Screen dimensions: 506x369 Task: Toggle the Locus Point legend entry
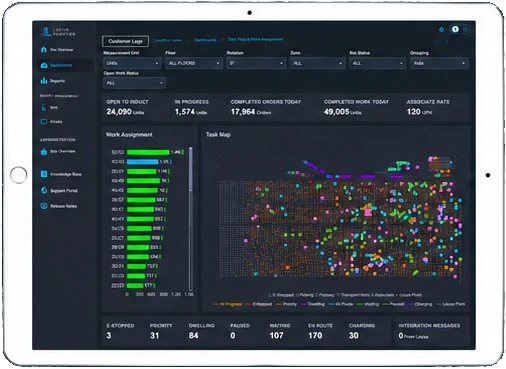pyautogui.click(x=450, y=304)
